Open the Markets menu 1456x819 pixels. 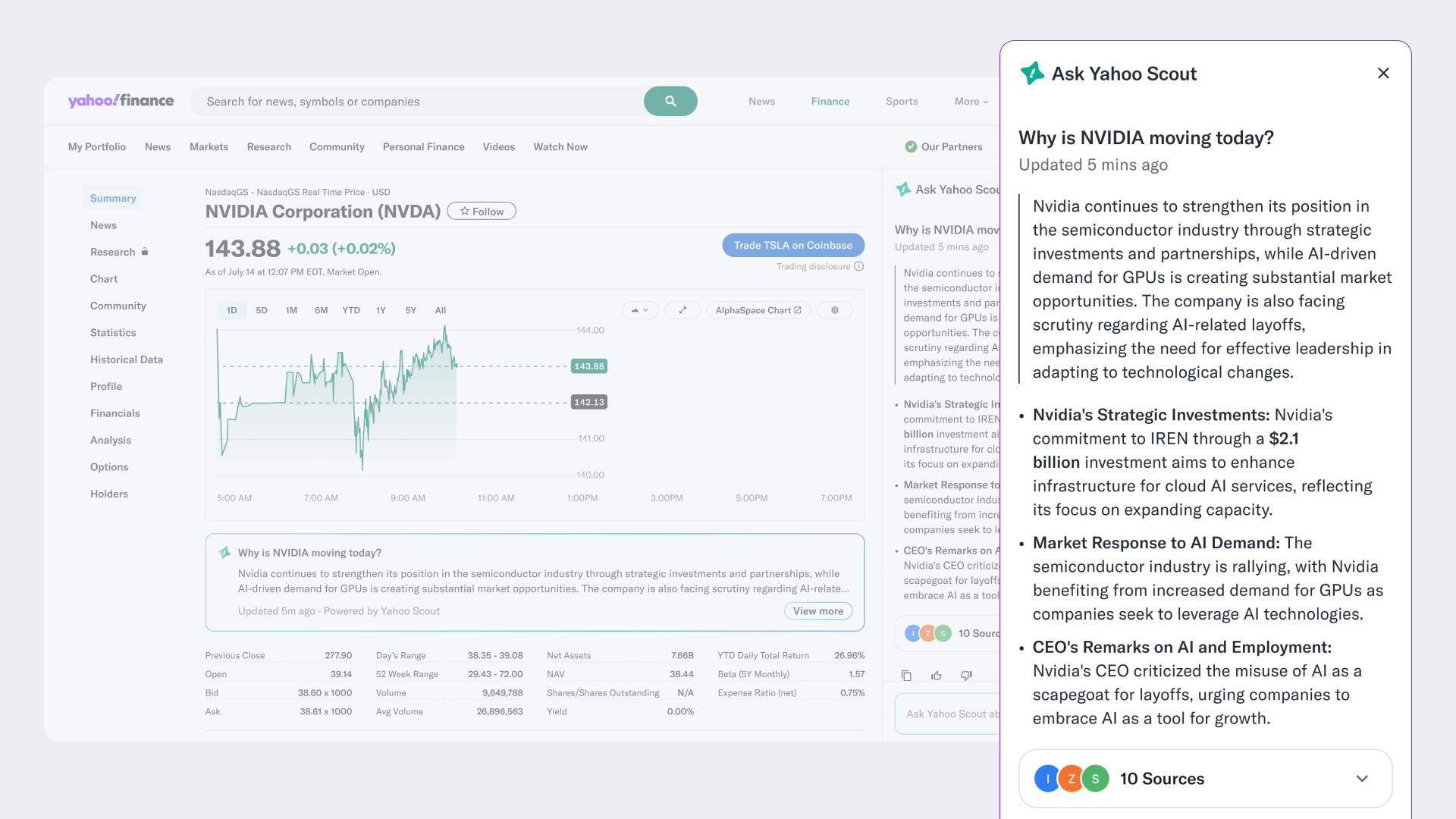coord(209,146)
